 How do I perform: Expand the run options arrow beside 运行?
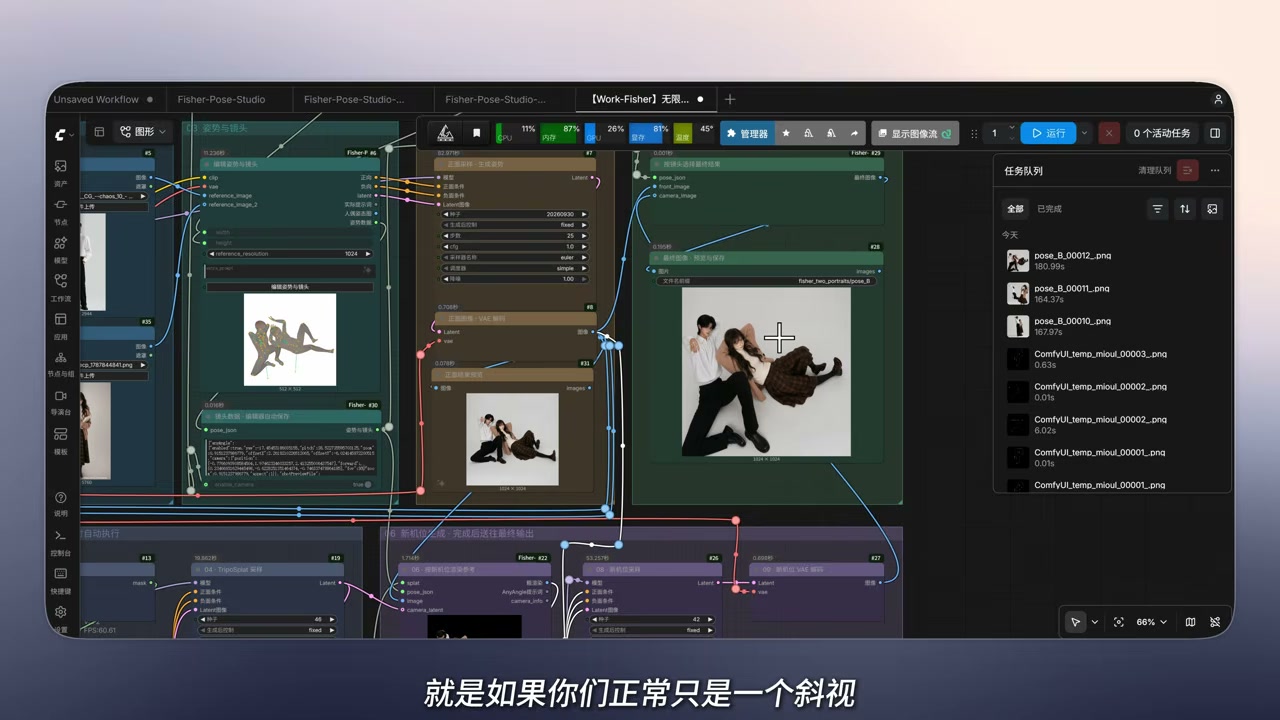point(1085,133)
